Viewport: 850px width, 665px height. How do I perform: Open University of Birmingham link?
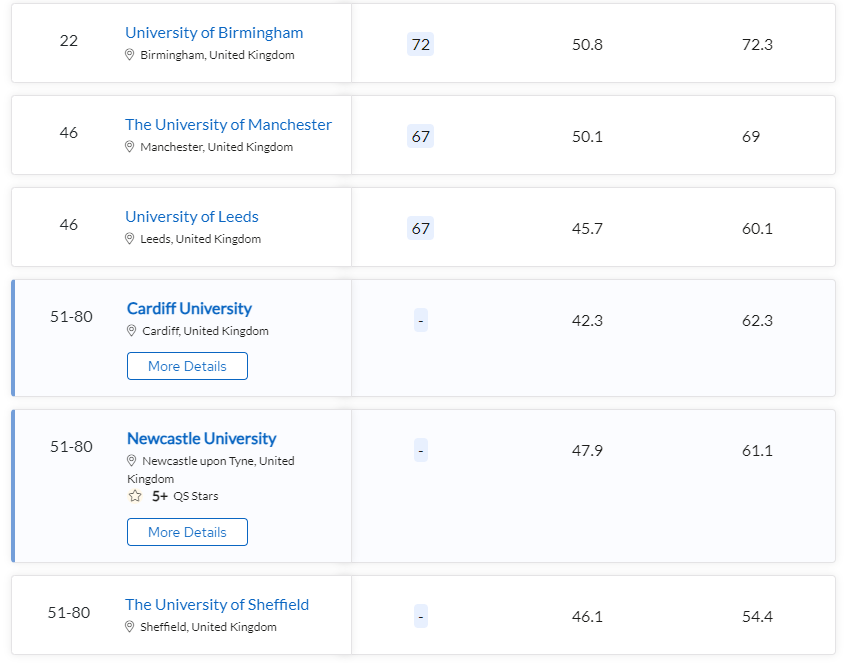pyautogui.click(x=214, y=33)
